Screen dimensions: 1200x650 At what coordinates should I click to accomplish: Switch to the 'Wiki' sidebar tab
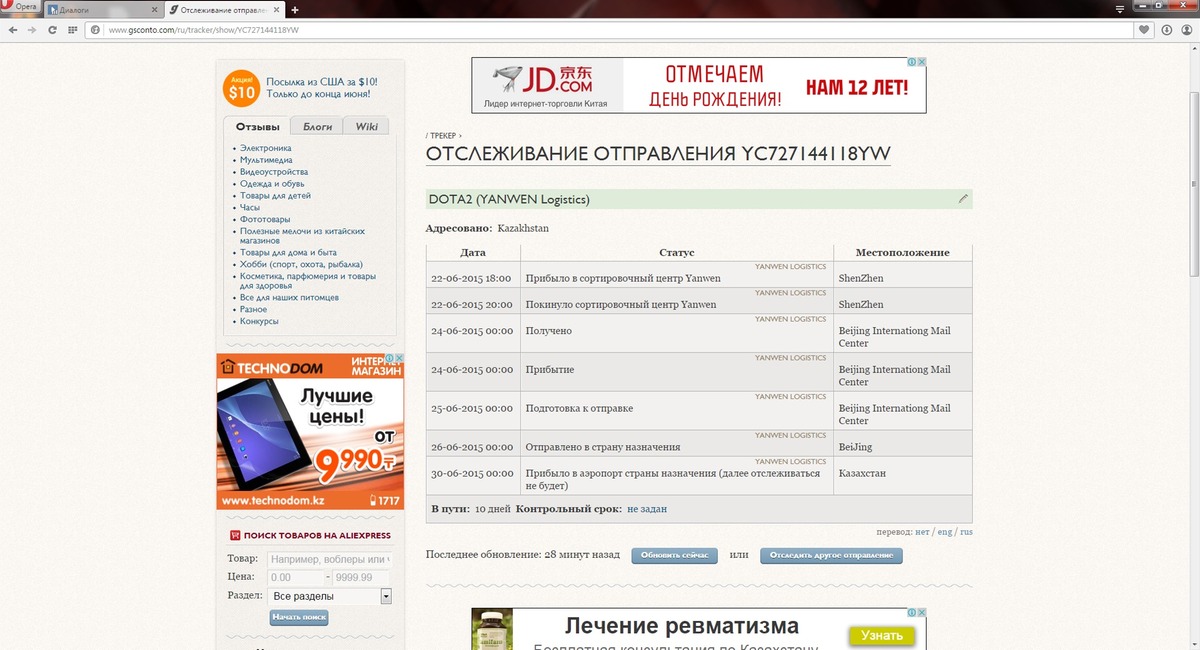pyautogui.click(x=366, y=127)
